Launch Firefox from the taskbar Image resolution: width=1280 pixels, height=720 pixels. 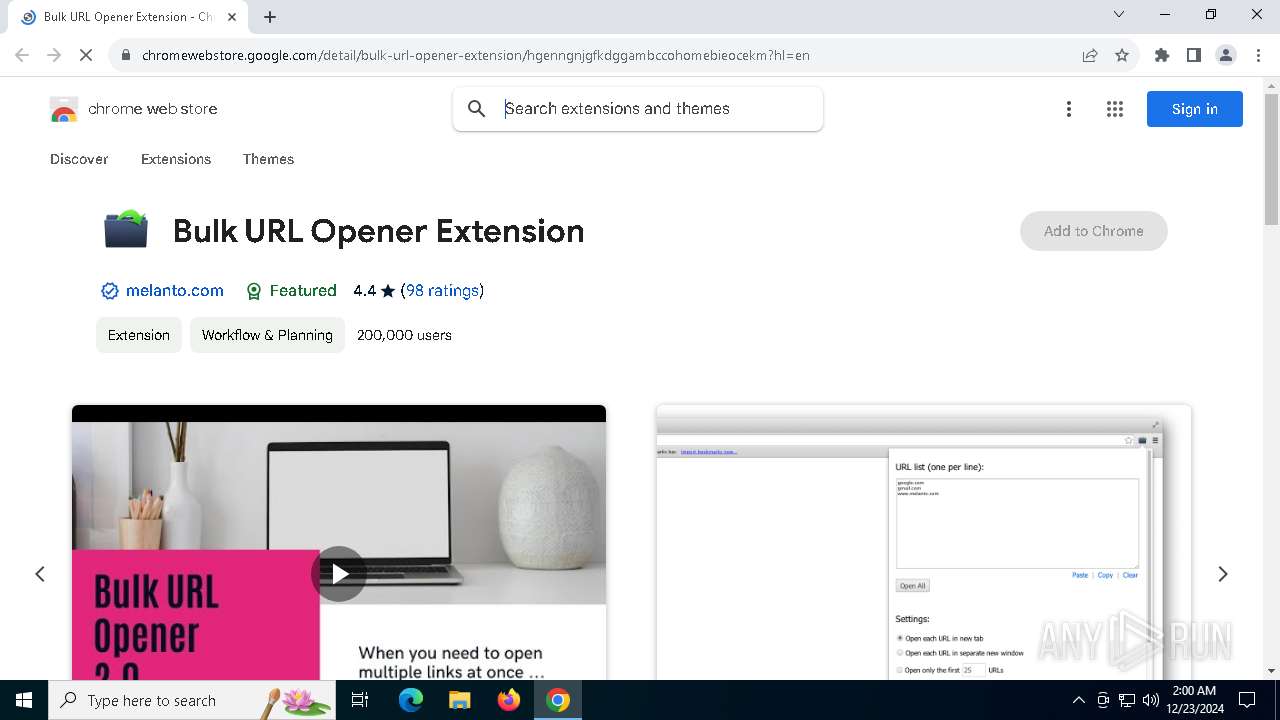(509, 700)
